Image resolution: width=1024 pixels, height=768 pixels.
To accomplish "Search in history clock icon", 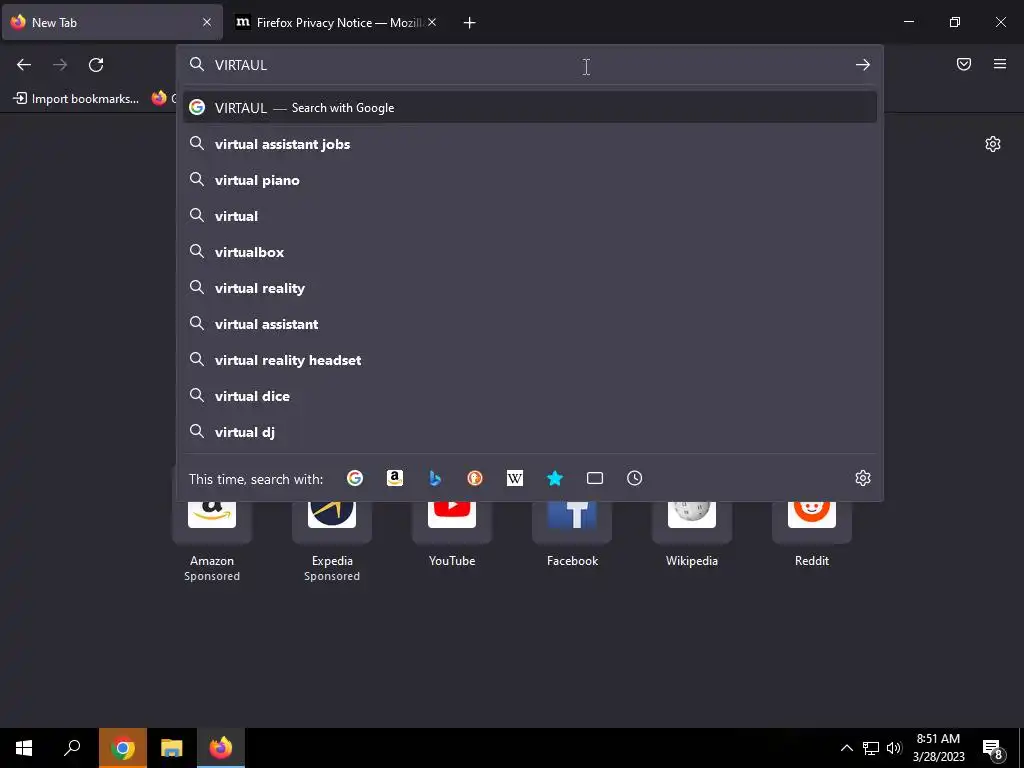I will [635, 478].
